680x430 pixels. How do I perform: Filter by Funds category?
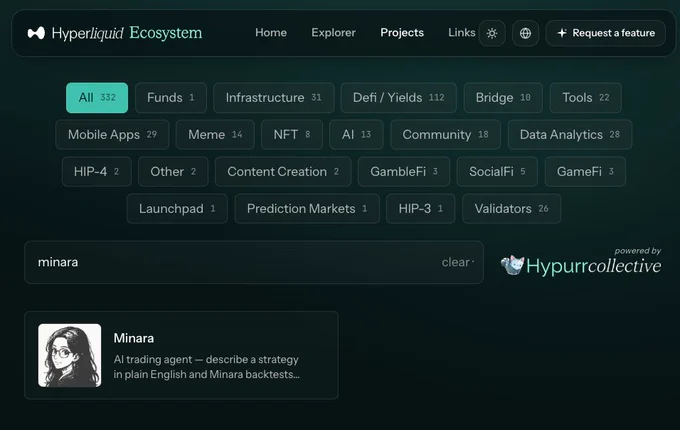coord(171,98)
